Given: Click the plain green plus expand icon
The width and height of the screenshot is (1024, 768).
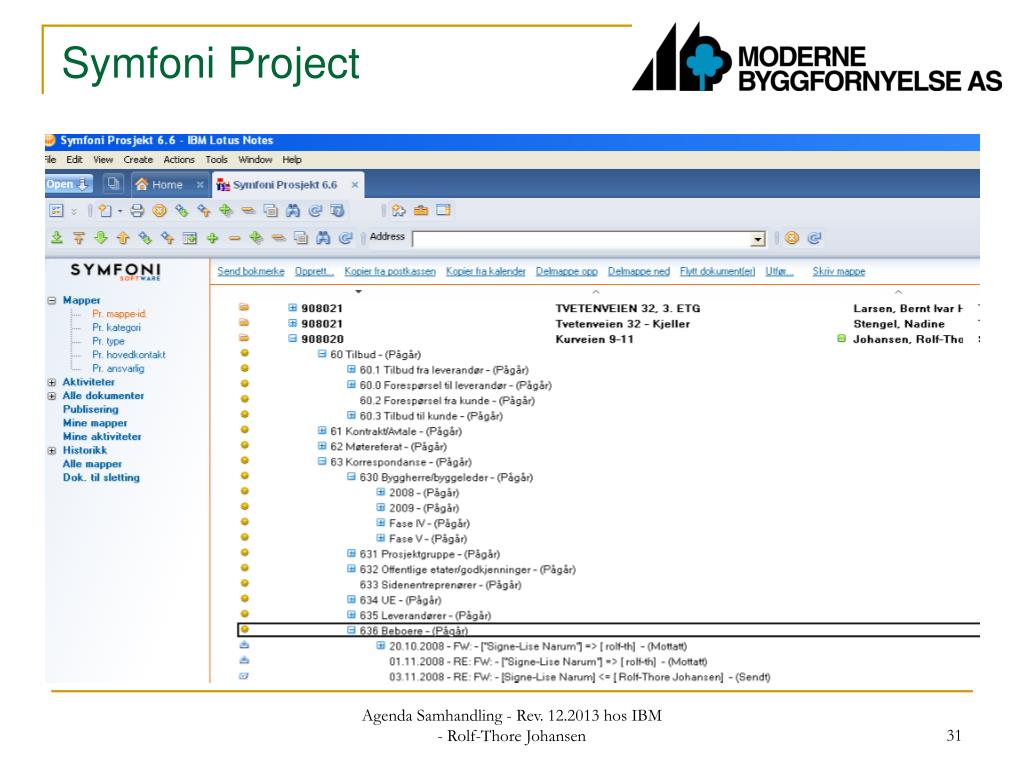Looking at the screenshot, I should [x=212, y=238].
